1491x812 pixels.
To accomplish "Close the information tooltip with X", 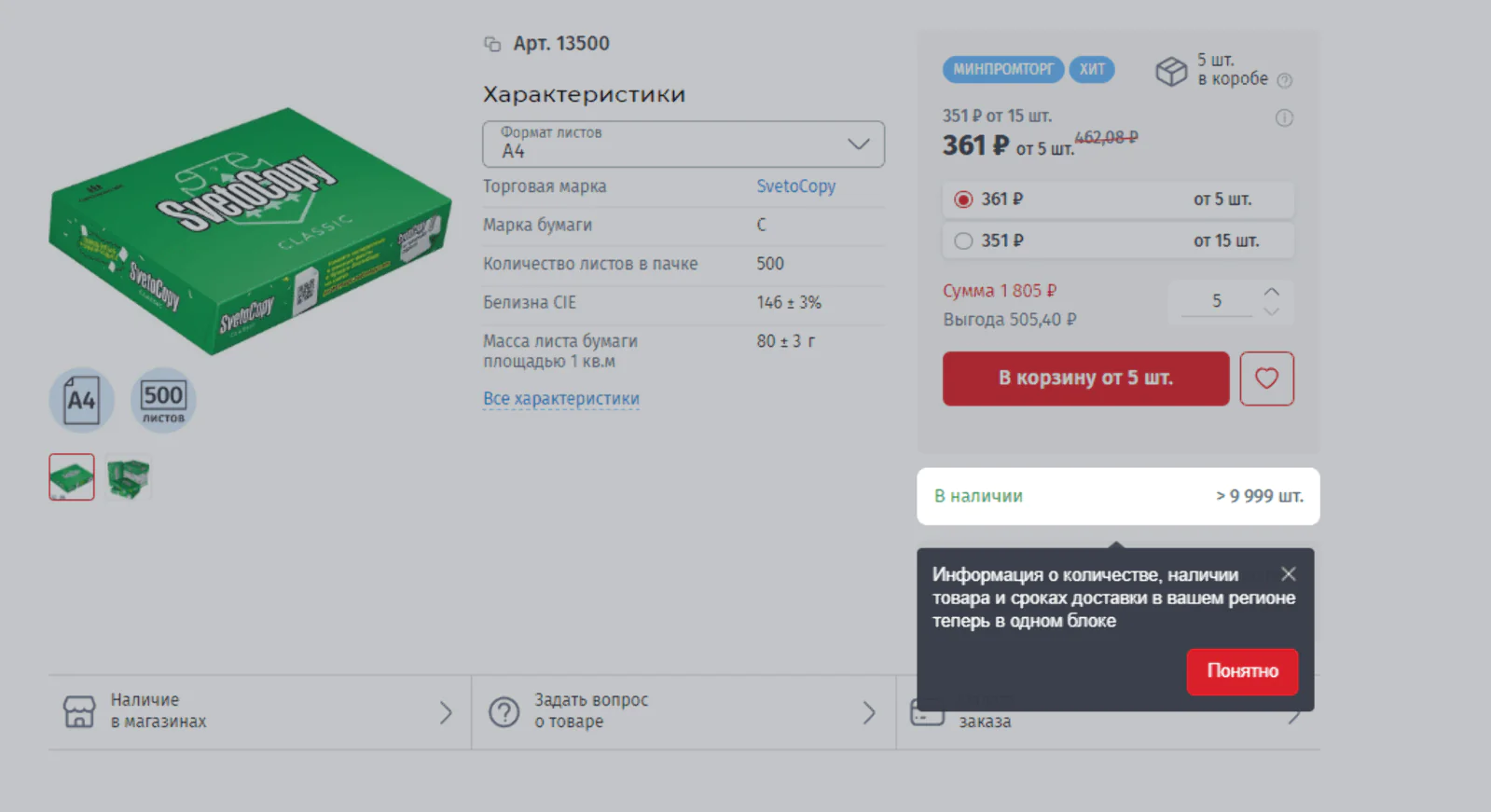I will tap(1289, 574).
